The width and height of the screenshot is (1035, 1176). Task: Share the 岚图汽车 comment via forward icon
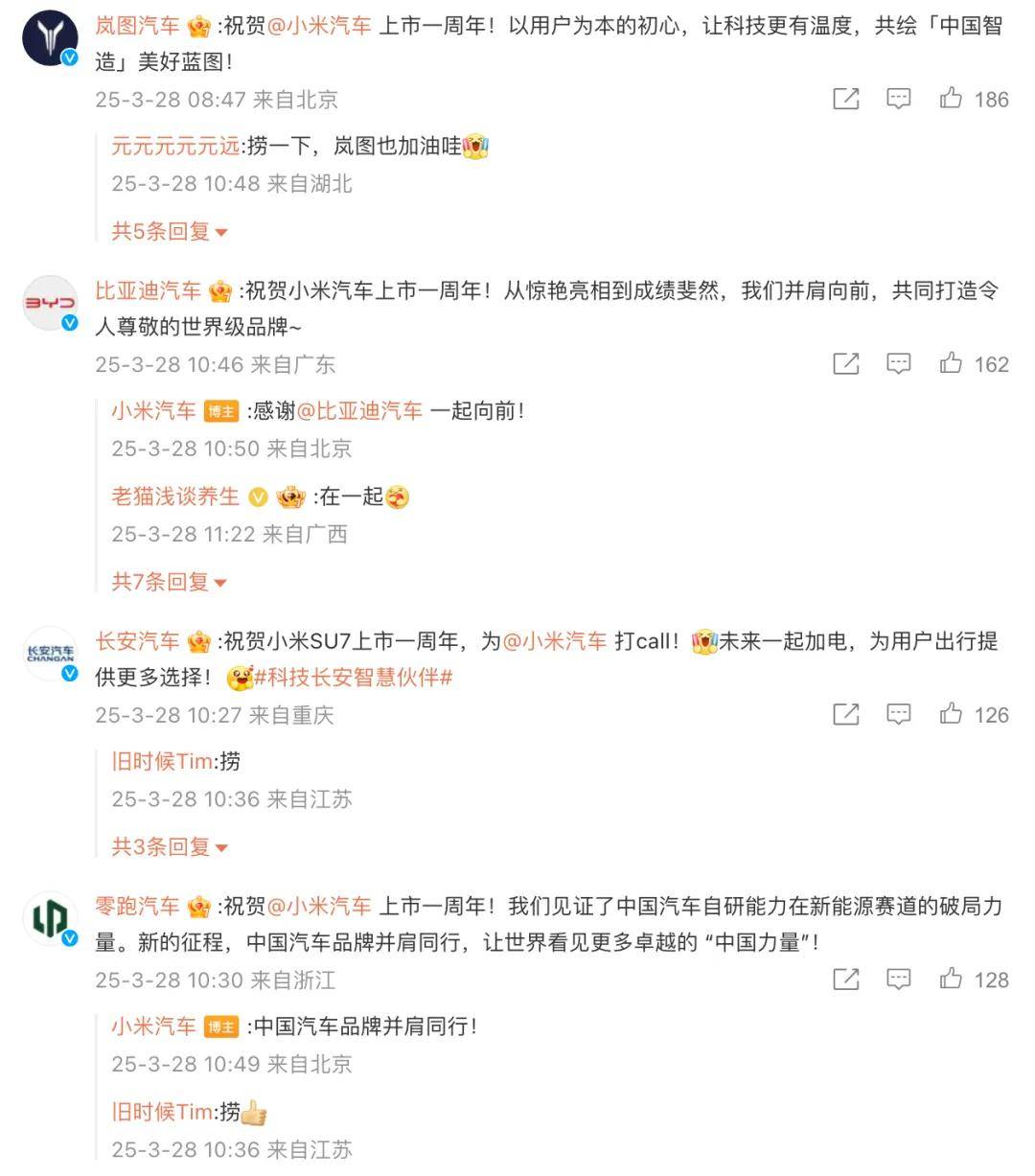(846, 99)
